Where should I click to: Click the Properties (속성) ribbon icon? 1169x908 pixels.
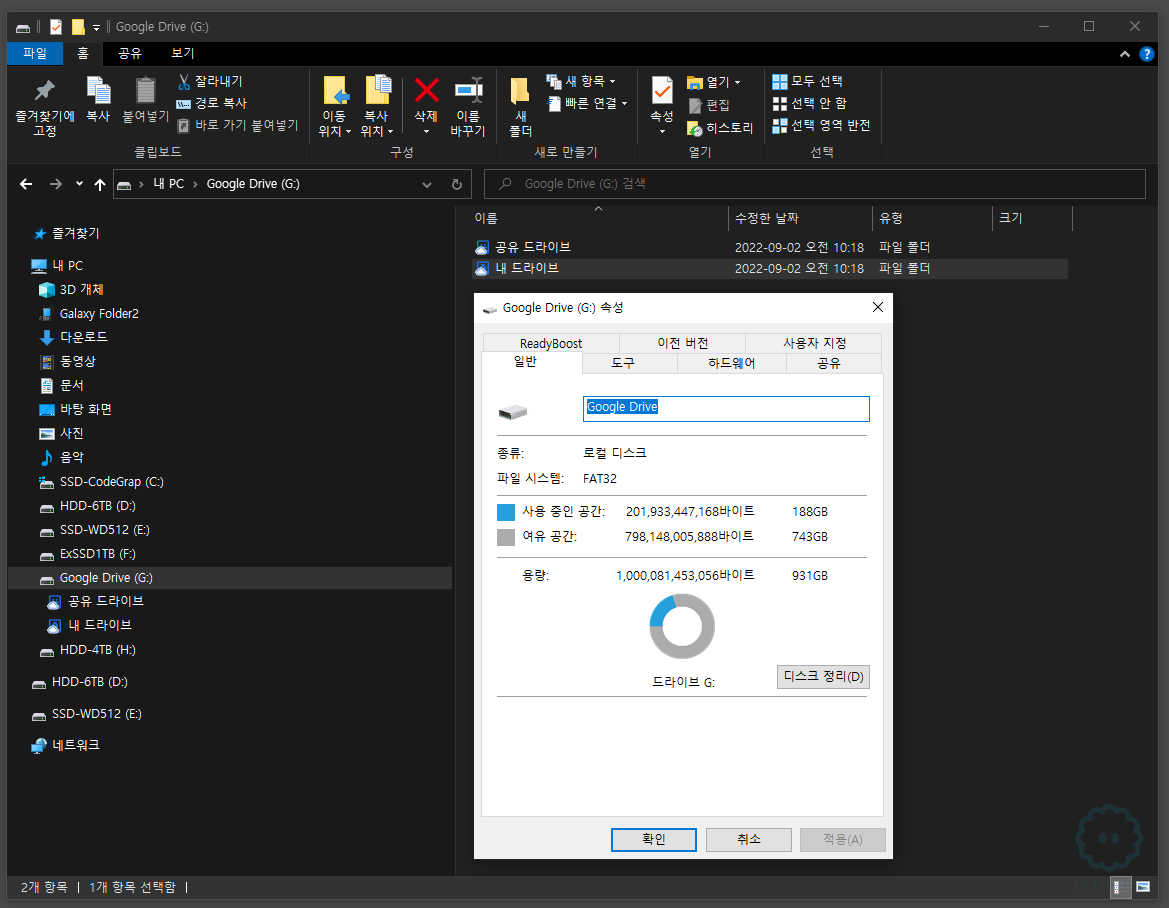662,91
